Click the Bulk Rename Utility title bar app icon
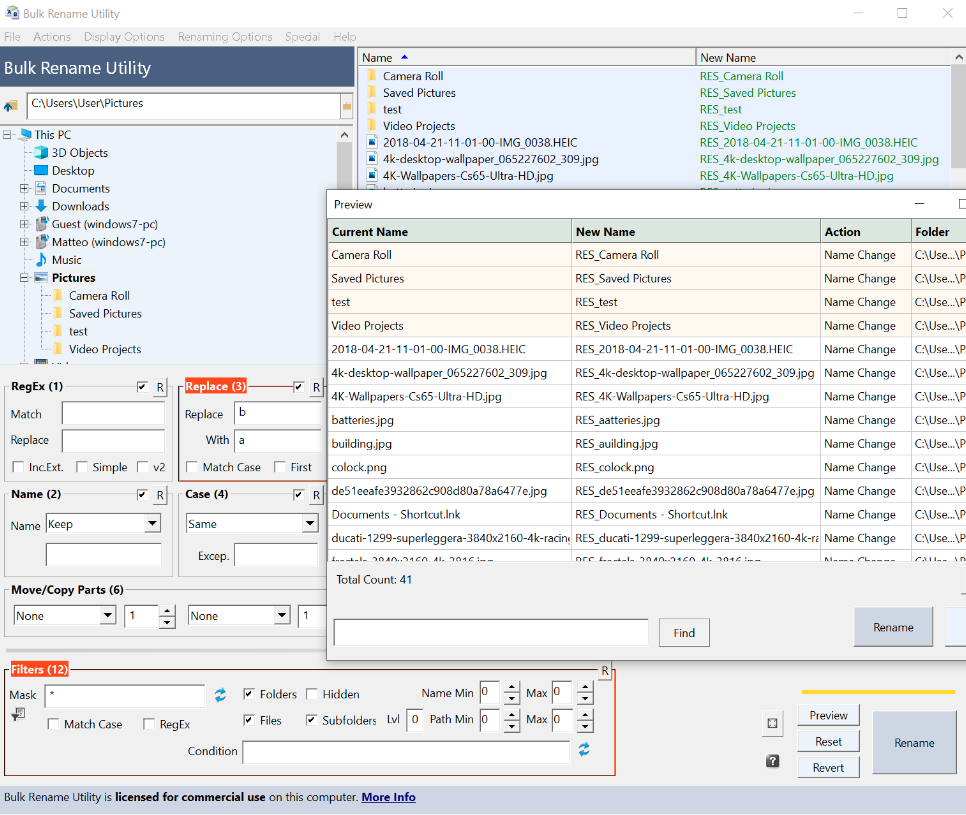The image size is (966, 815). coord(12,13)
